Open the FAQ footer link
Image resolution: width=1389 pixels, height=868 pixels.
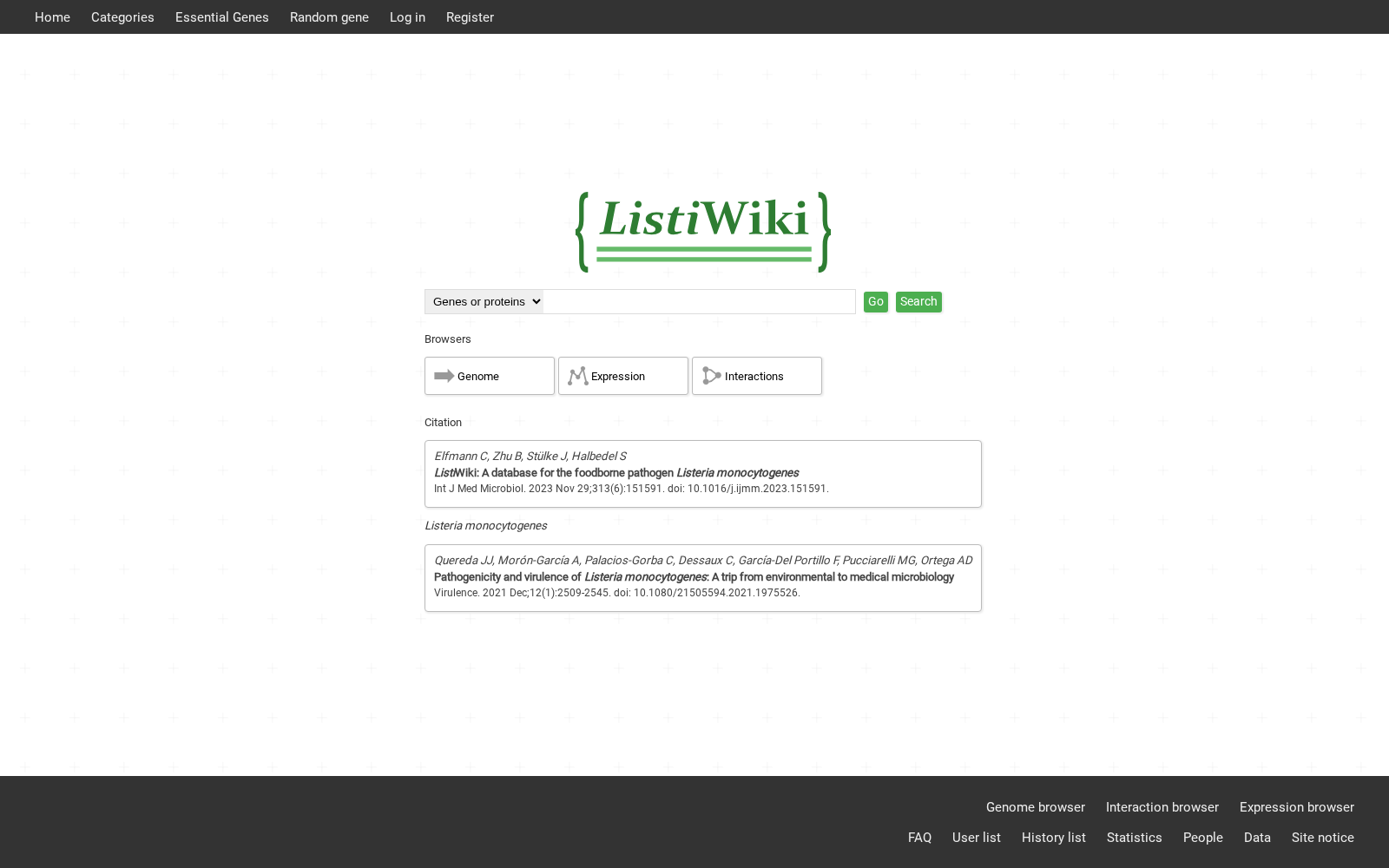click(919, 838)
